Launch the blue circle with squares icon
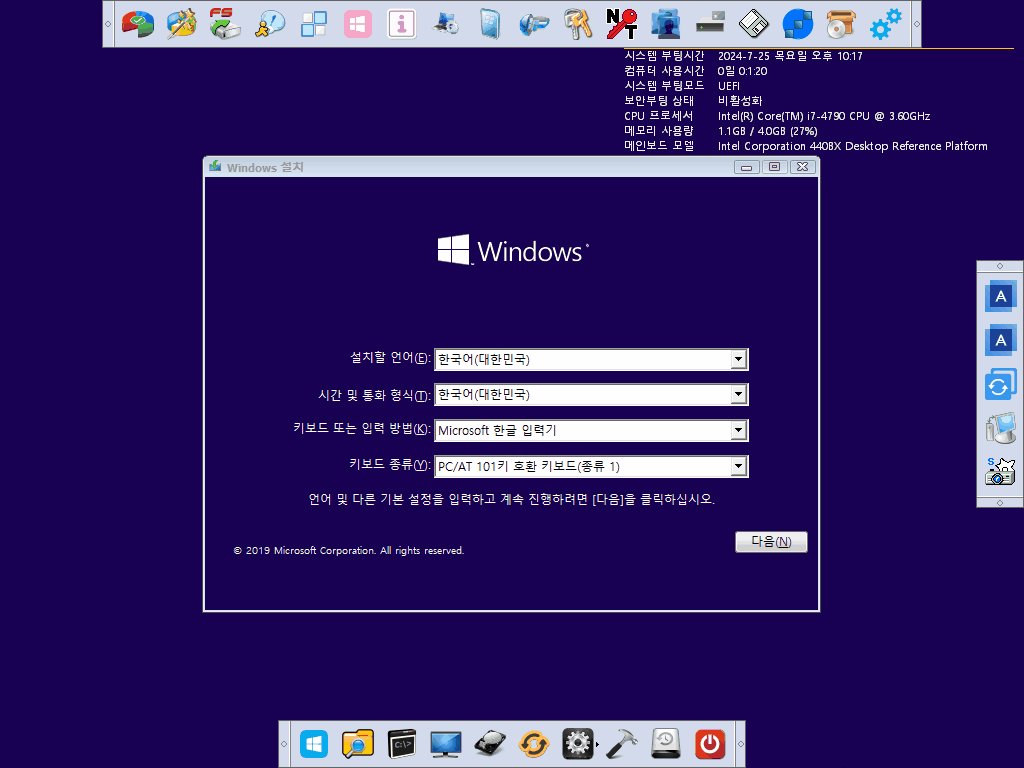Screen dimensions: 1024x768 pos(798,24)
